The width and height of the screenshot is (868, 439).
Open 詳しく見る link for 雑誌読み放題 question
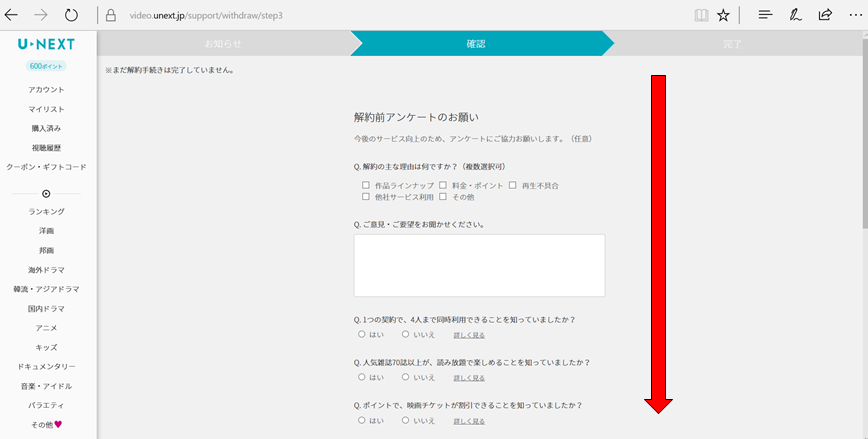pyautogui.click(x=469, y=378)
